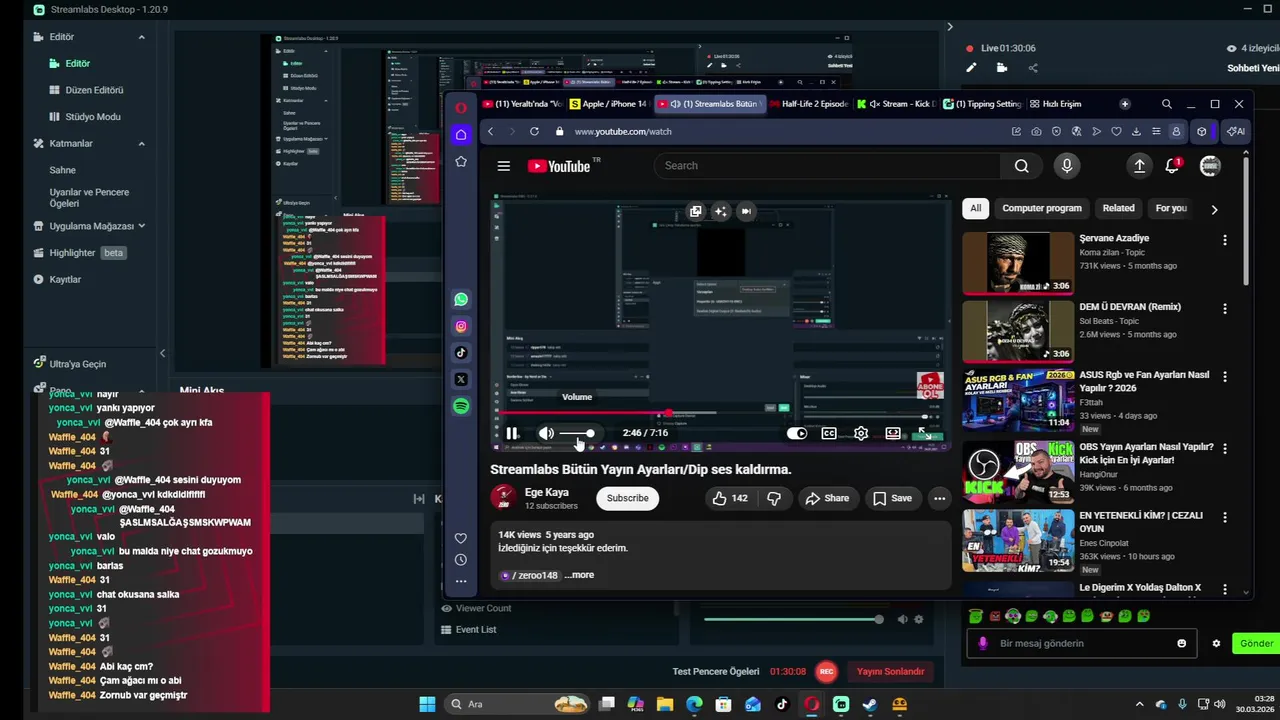Viewport: 1280px width, 720px height.
Task: Open options for ASUS Rgb ve Fan video
Action: (1225, 377)
